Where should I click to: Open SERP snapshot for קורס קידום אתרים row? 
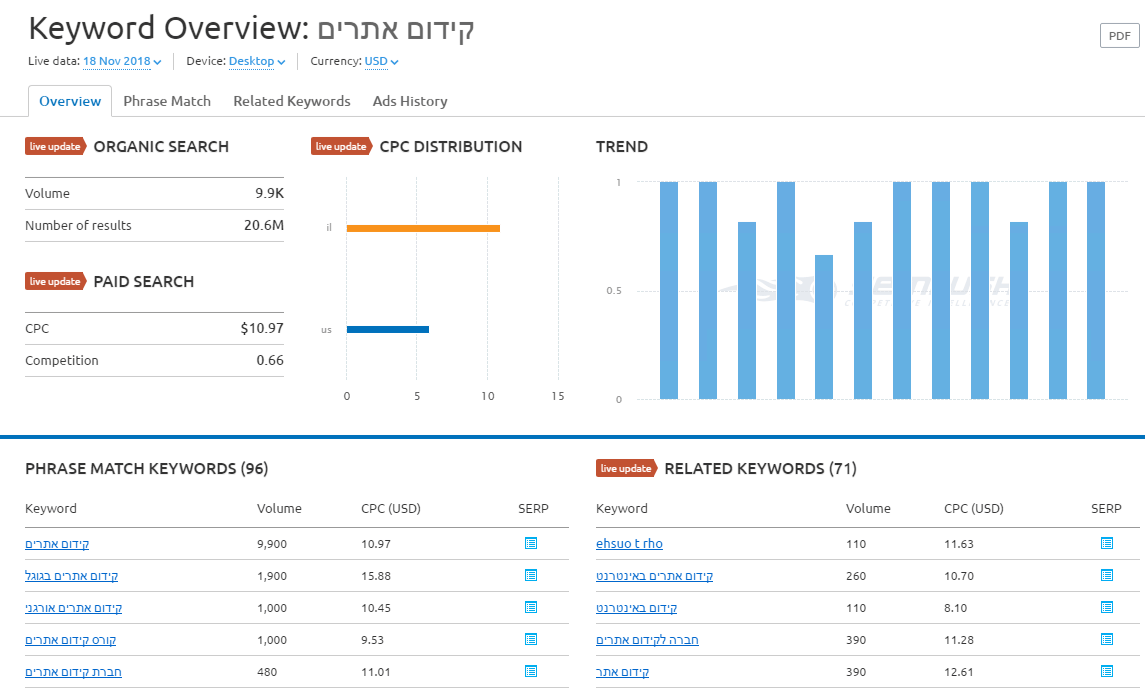coord(531,640)
